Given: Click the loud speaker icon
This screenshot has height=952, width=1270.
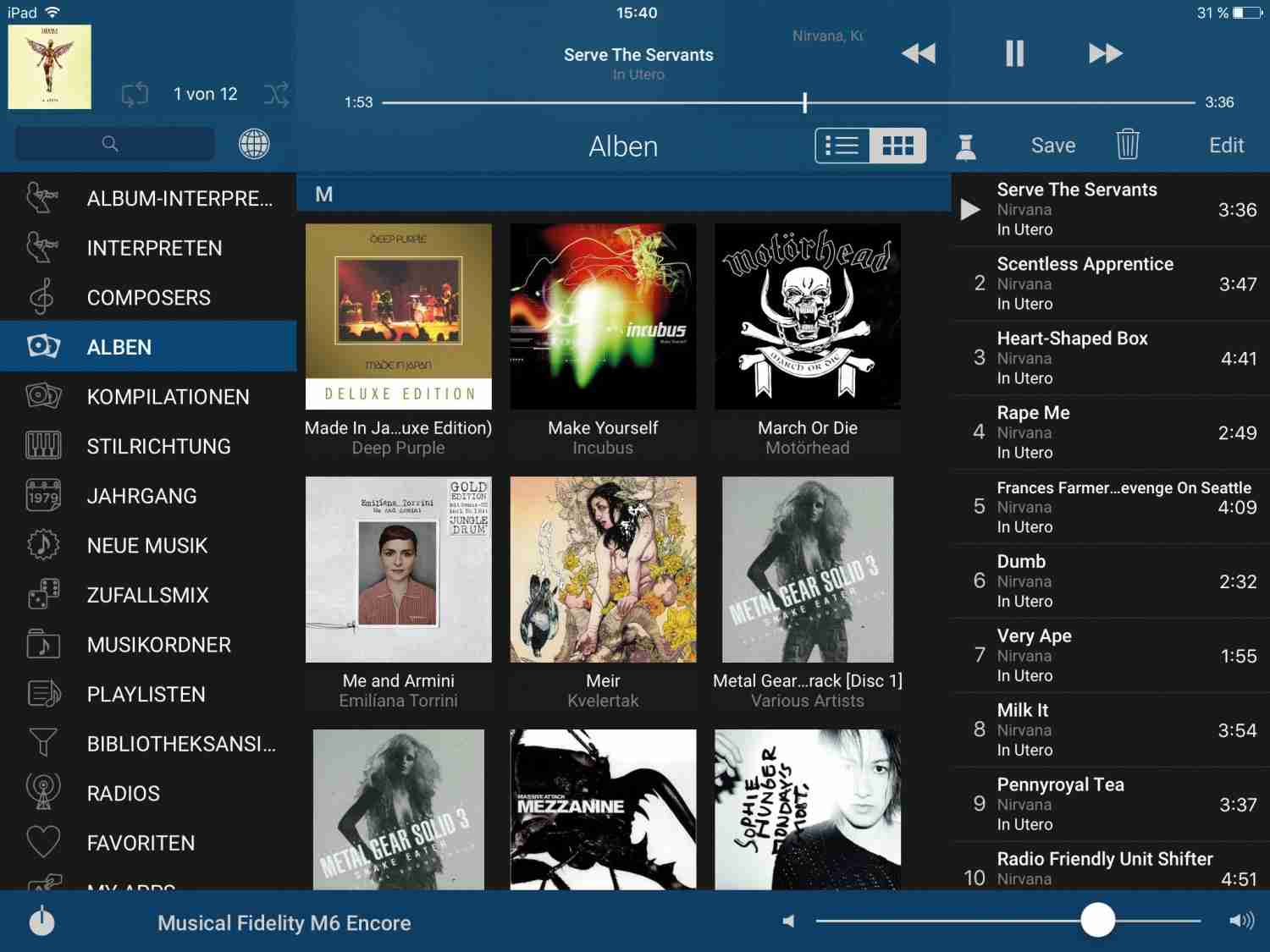Looking at the screenshot, I should pyautogui.click(x=1241, y=921).
